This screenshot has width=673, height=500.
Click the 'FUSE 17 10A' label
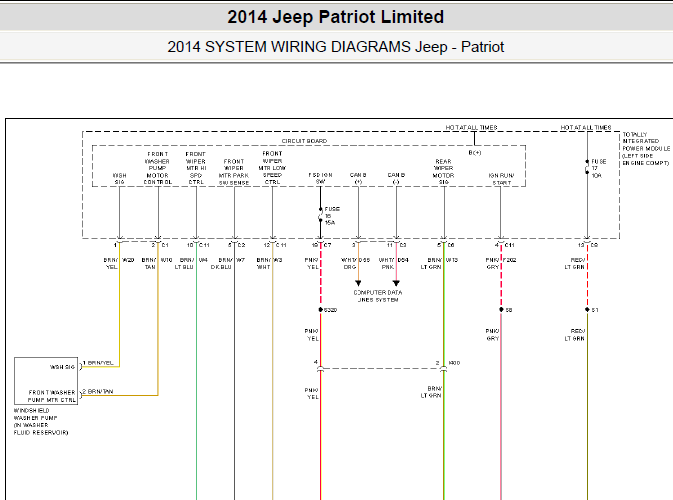pyautogui.click(x=599, y=169)
